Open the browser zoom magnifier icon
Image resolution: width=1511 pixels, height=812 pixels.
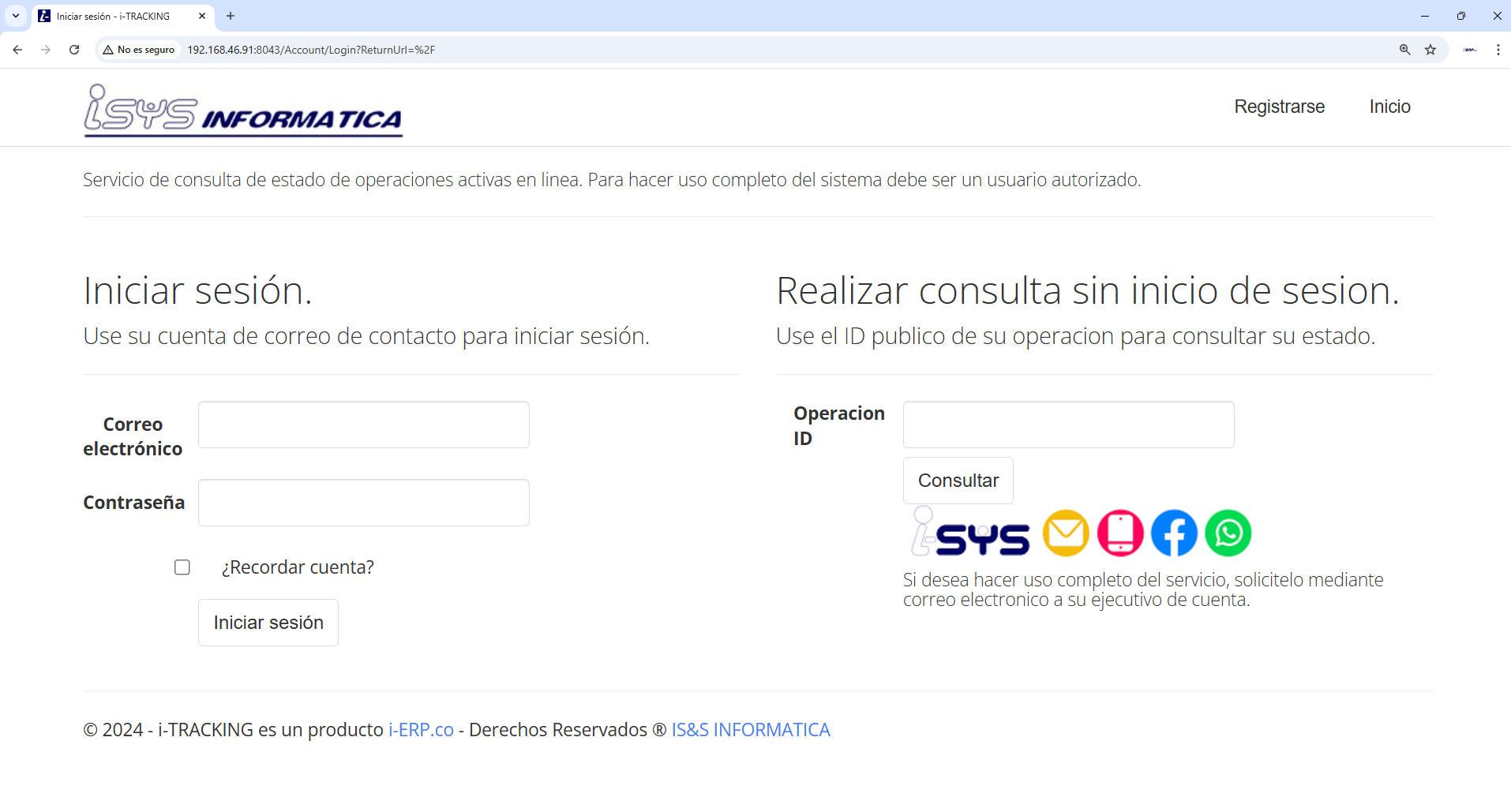point(1405,50)
